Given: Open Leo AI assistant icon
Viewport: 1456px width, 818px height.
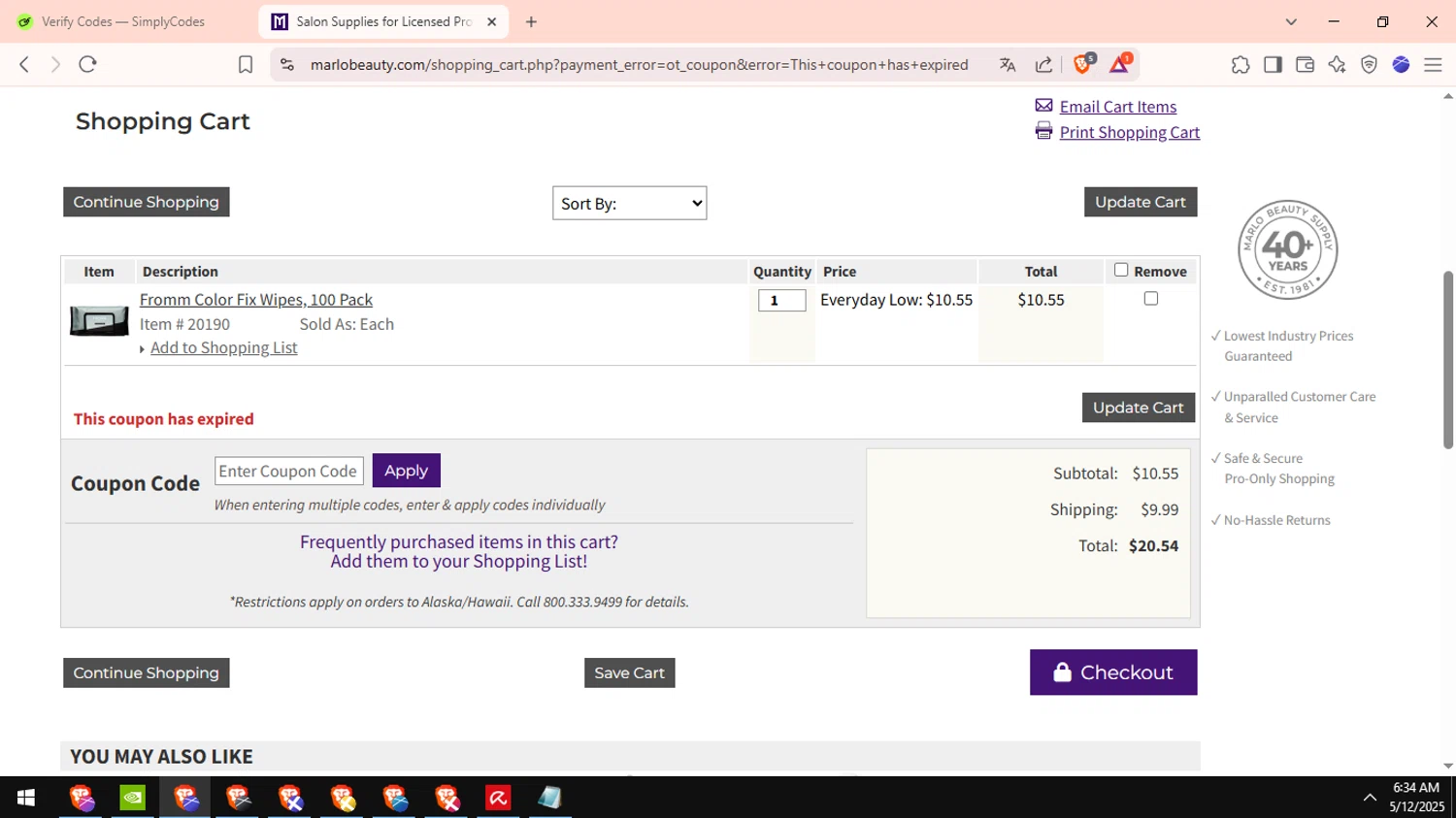Looking at the screenshot, I should pos(1337,64).
